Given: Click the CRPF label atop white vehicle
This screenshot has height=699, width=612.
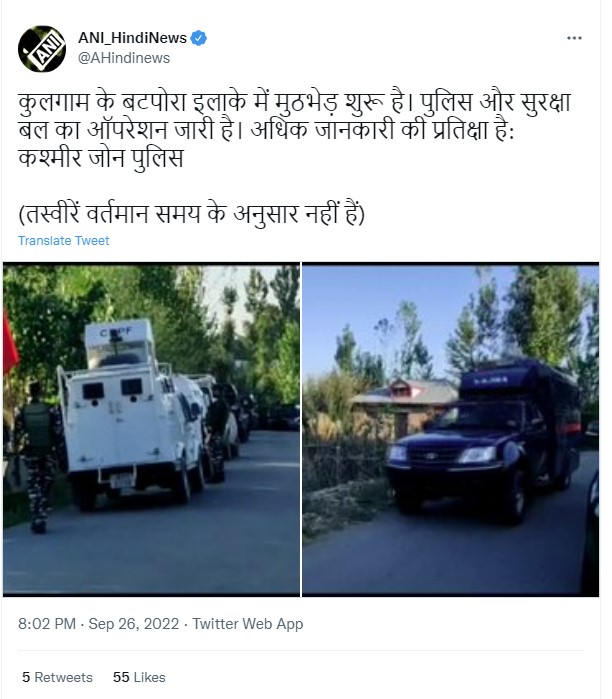Looking at the screenshot, I should 116,332.
